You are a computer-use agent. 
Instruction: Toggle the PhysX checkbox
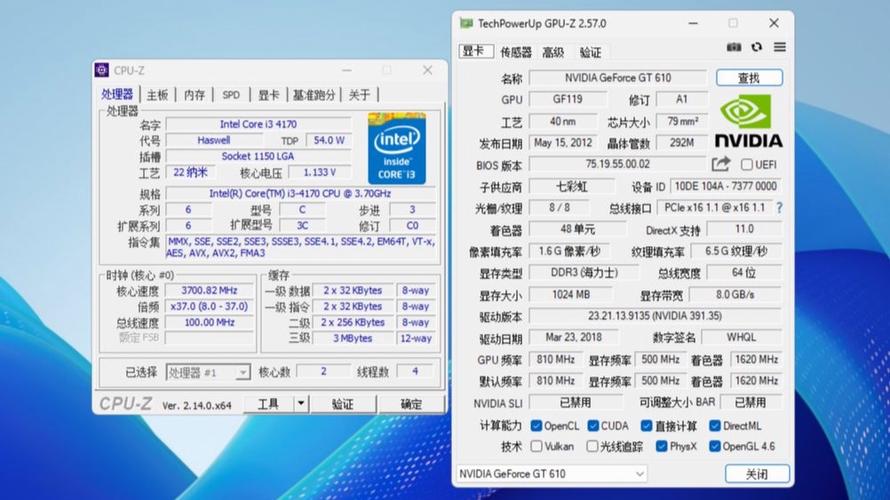pyautogui.click(x=661, y=446)
